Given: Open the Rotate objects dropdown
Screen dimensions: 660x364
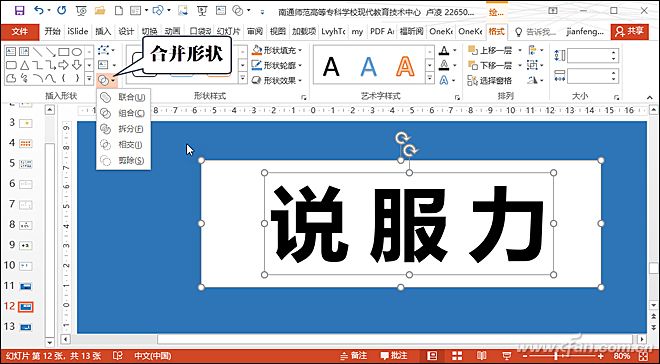Looking at the screenshot, I should tap(535, 80).
